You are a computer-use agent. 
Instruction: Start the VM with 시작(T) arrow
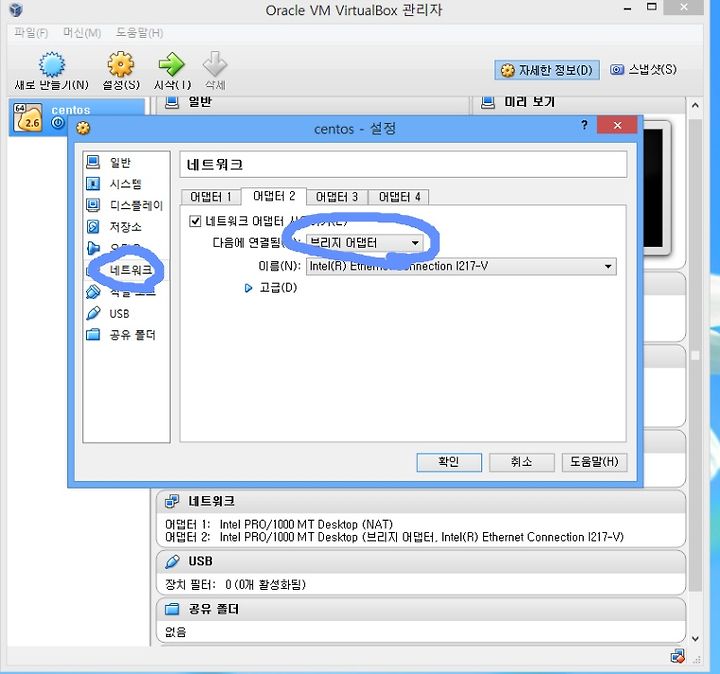[172, 64]
